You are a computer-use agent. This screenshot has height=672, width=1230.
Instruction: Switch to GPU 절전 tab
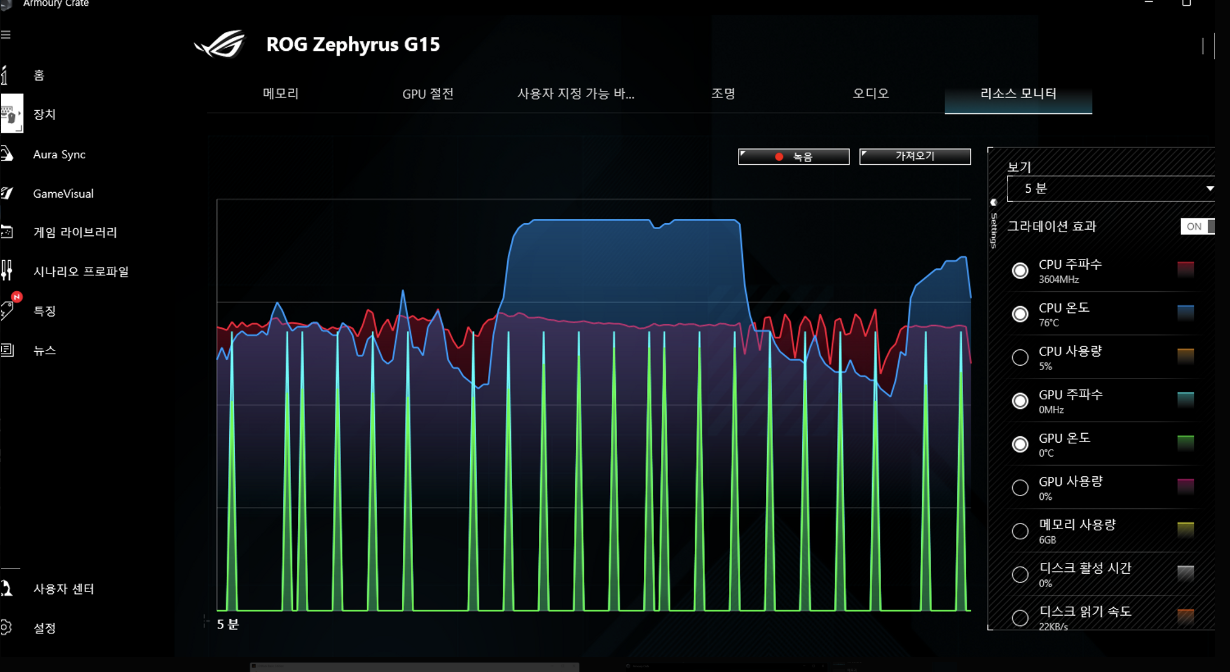coord(428,94)
